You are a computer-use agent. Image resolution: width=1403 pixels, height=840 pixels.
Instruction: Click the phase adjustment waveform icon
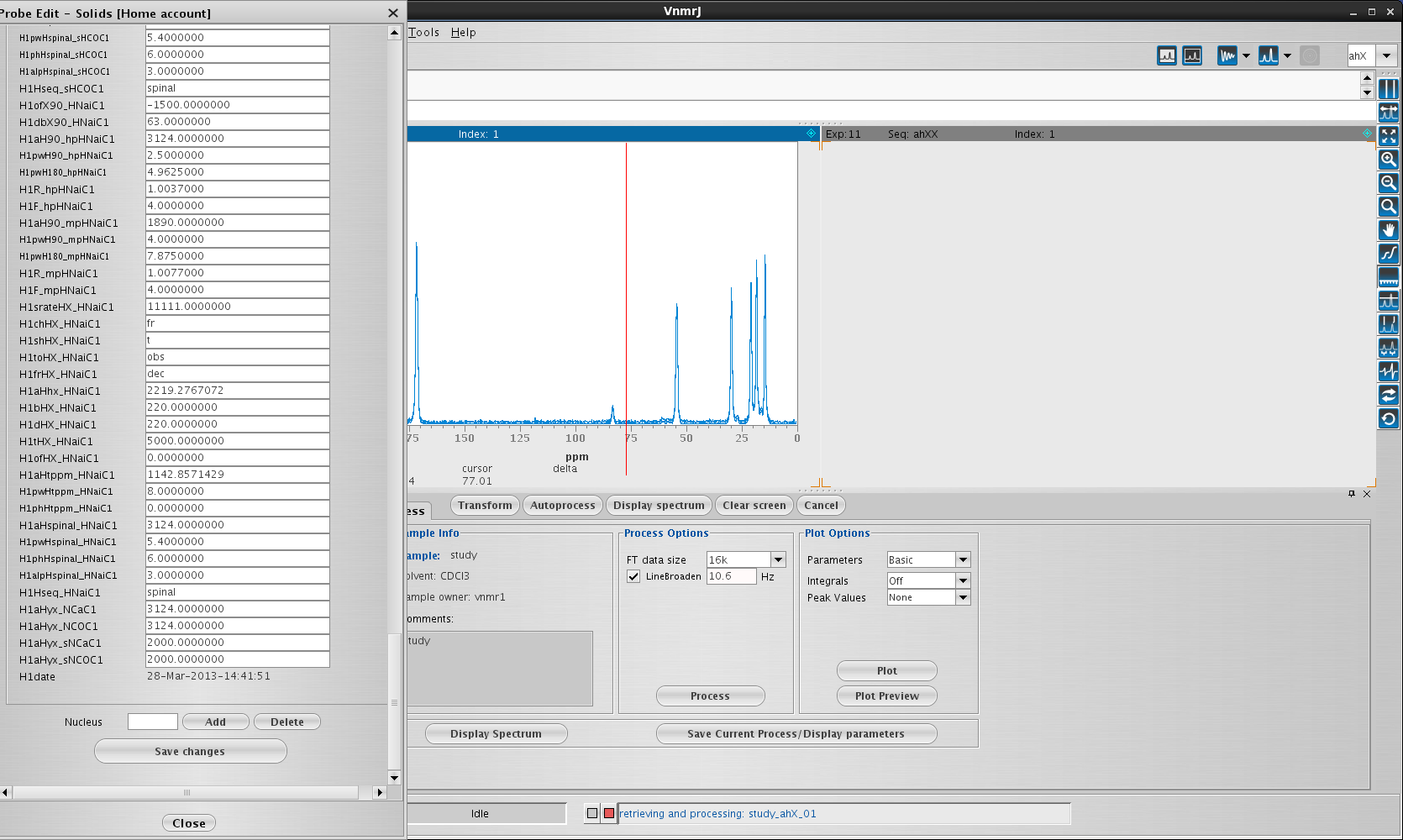tap(1389, 370)
